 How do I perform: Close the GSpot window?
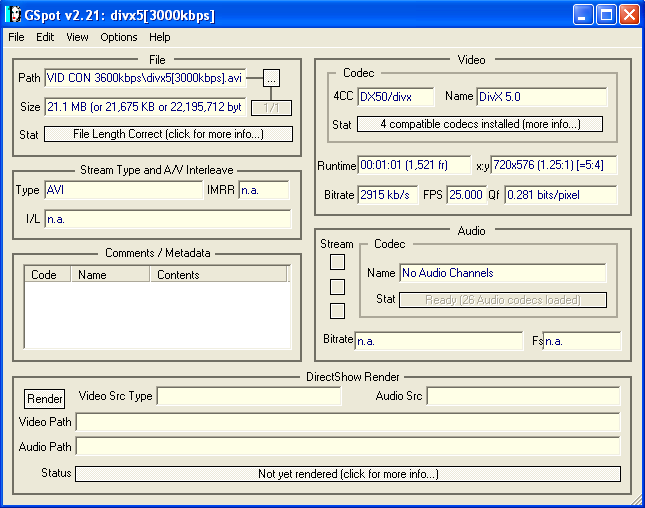coord(629,15)
